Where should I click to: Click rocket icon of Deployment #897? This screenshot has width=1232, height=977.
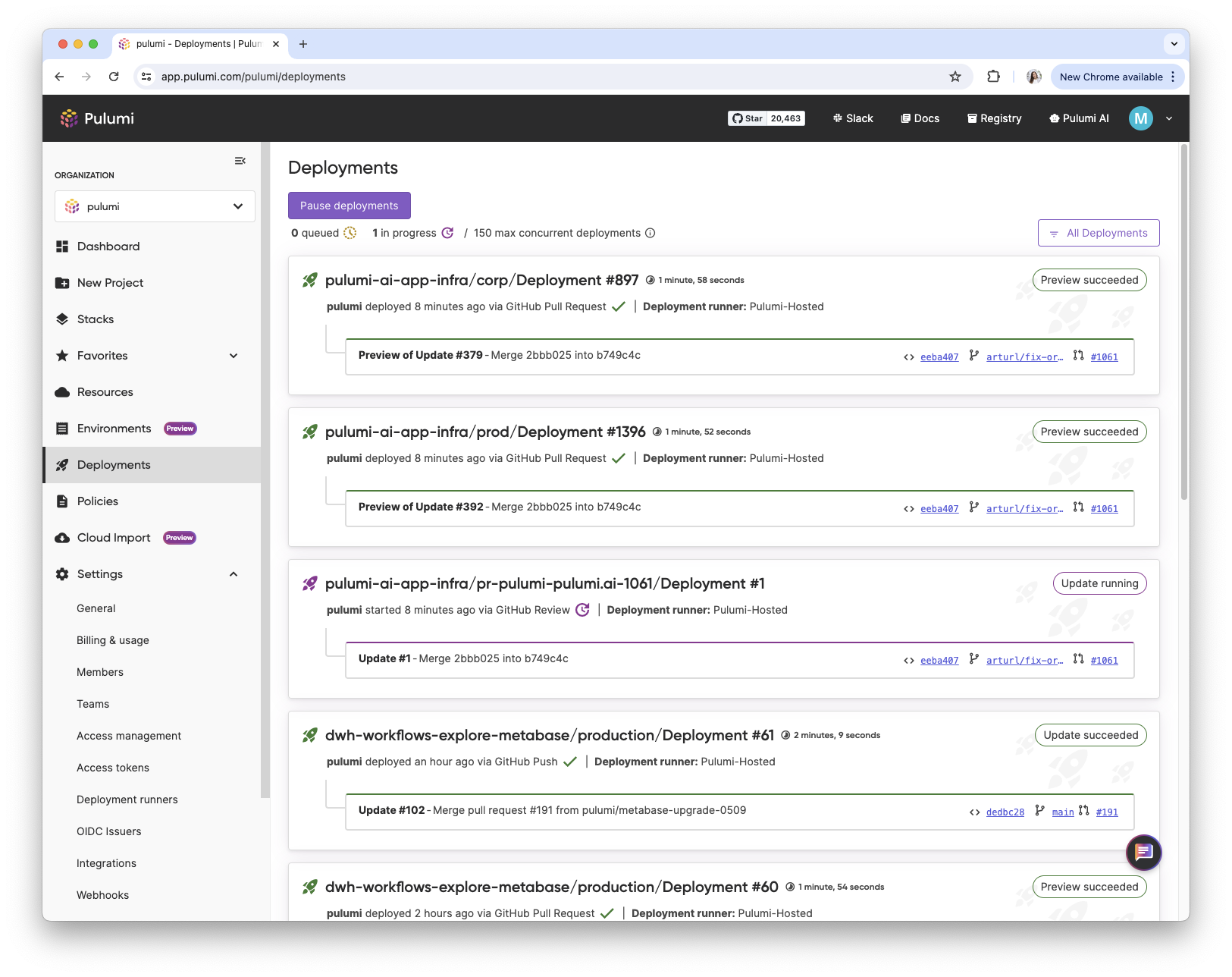click(309, 280)
